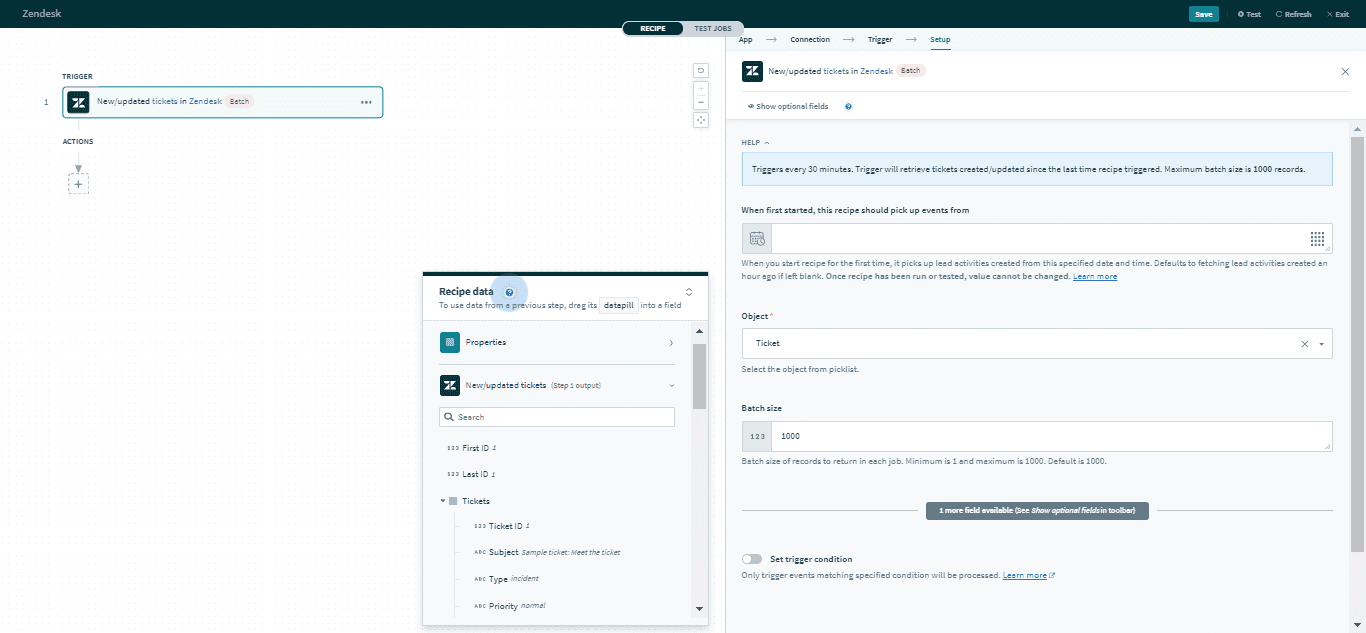Clear the Ticket object selection with X

click(x=1304, y=344)
